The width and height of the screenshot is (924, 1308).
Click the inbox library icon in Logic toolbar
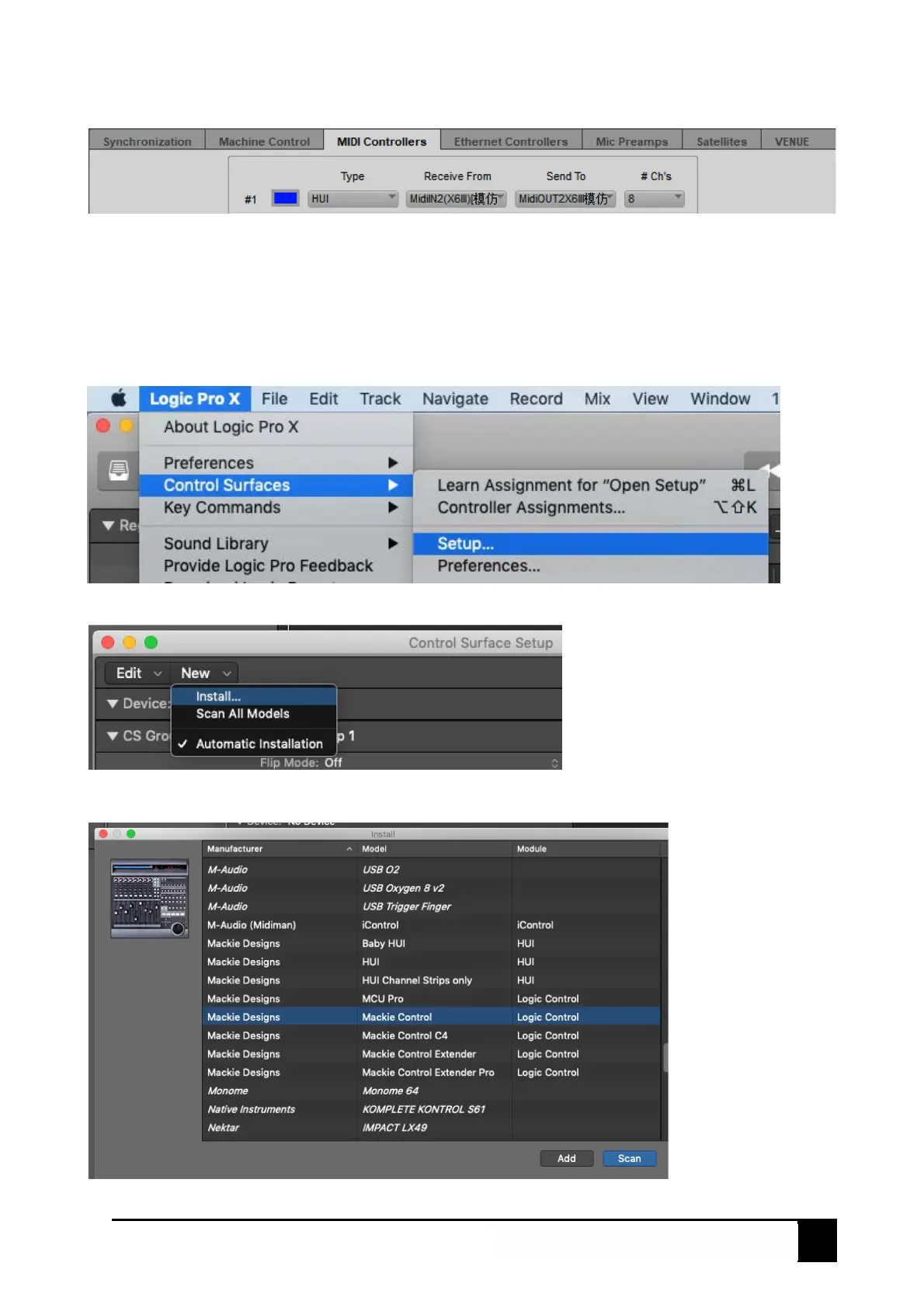click(119, 471)
